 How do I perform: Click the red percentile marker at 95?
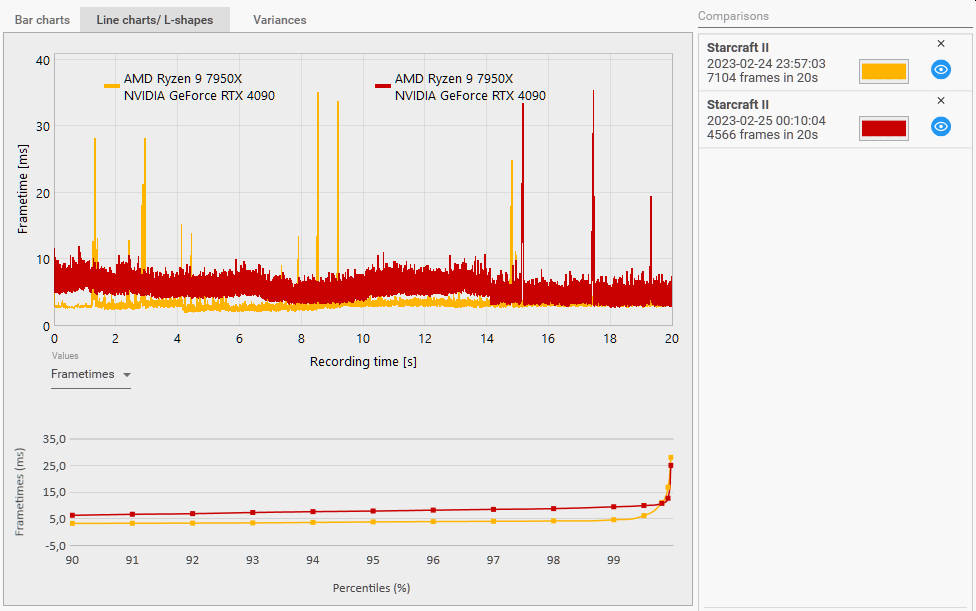[x=373, y=511]
